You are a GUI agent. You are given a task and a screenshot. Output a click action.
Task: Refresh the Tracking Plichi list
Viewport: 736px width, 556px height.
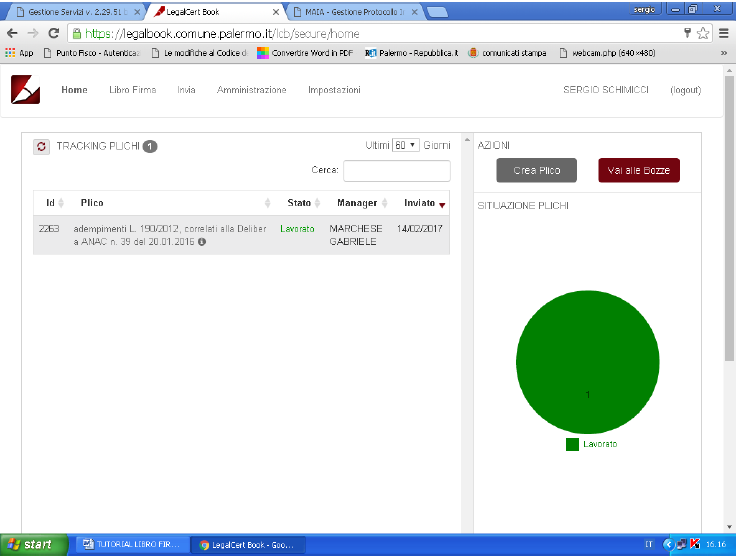click(41, 147)
